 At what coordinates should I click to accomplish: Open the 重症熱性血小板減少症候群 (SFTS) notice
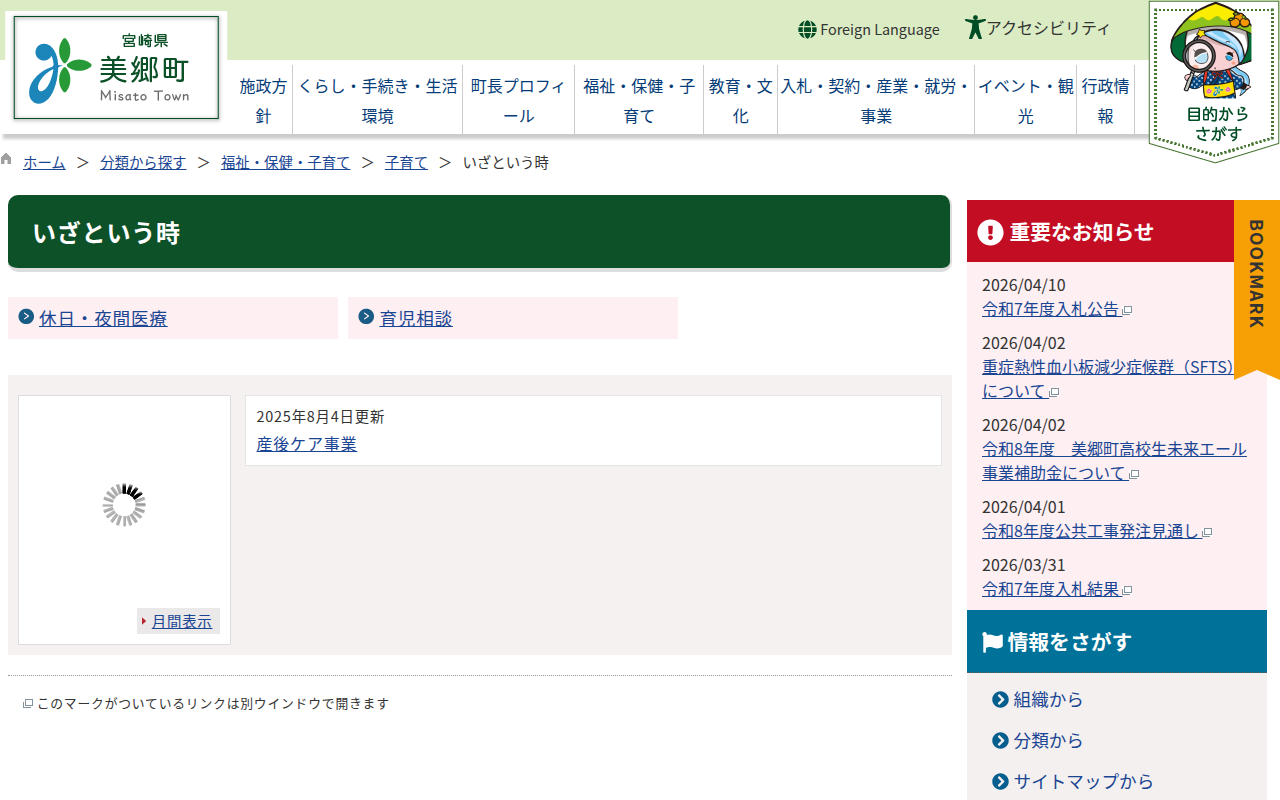[1108, 379]
